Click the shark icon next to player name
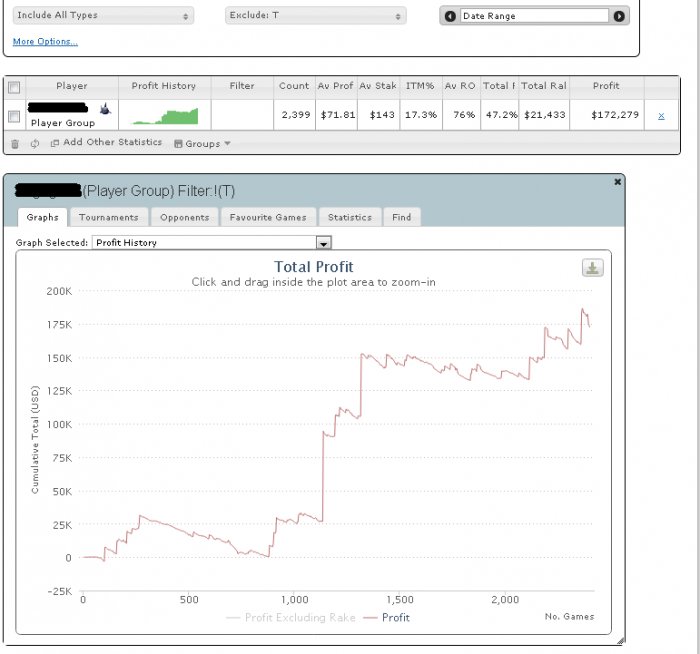This screenshot has height=654, width=700. [105, 108]
